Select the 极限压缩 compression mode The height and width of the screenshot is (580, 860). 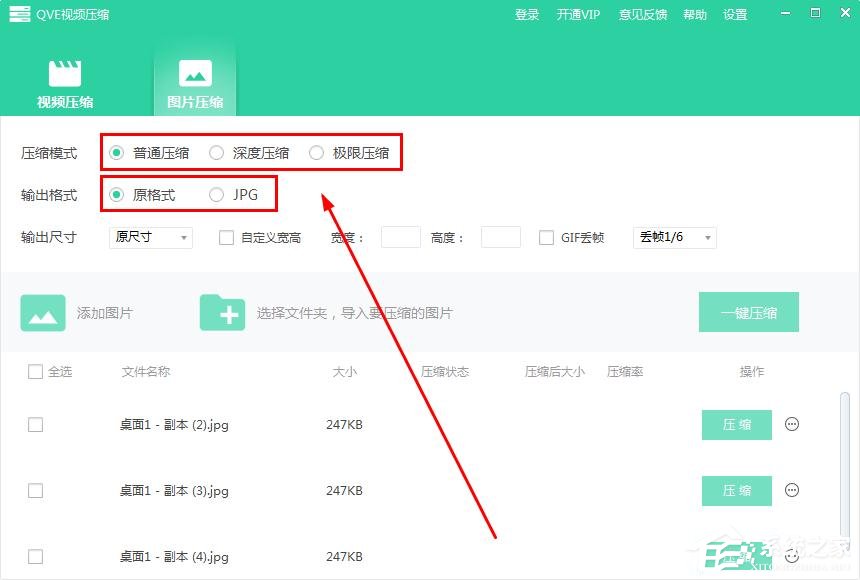click(x=316, y=152)
